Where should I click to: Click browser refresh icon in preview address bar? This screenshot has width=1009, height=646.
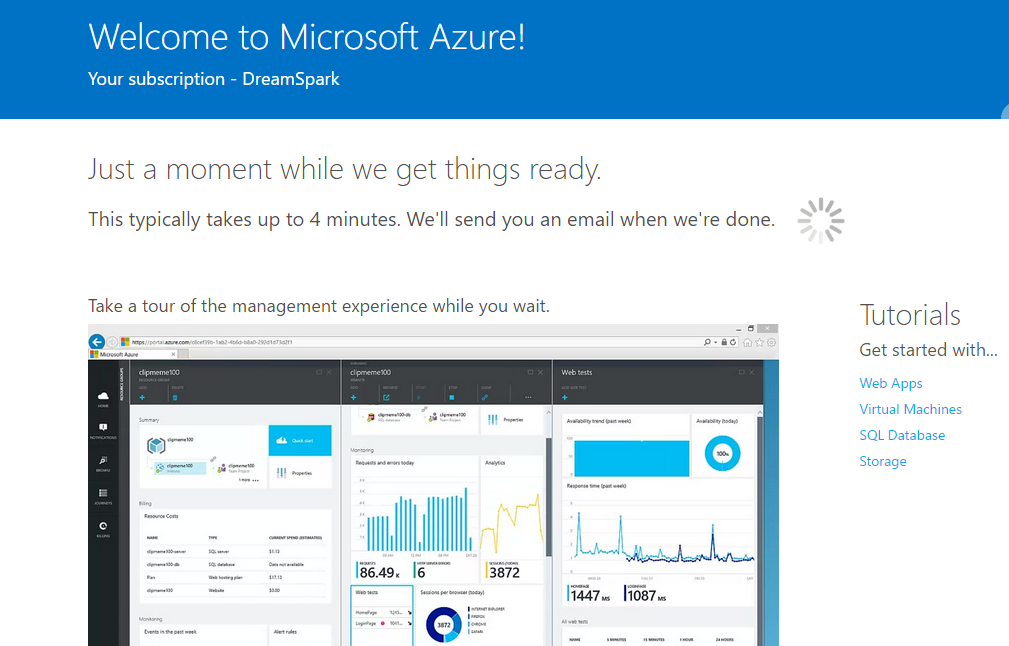point(733,342)
